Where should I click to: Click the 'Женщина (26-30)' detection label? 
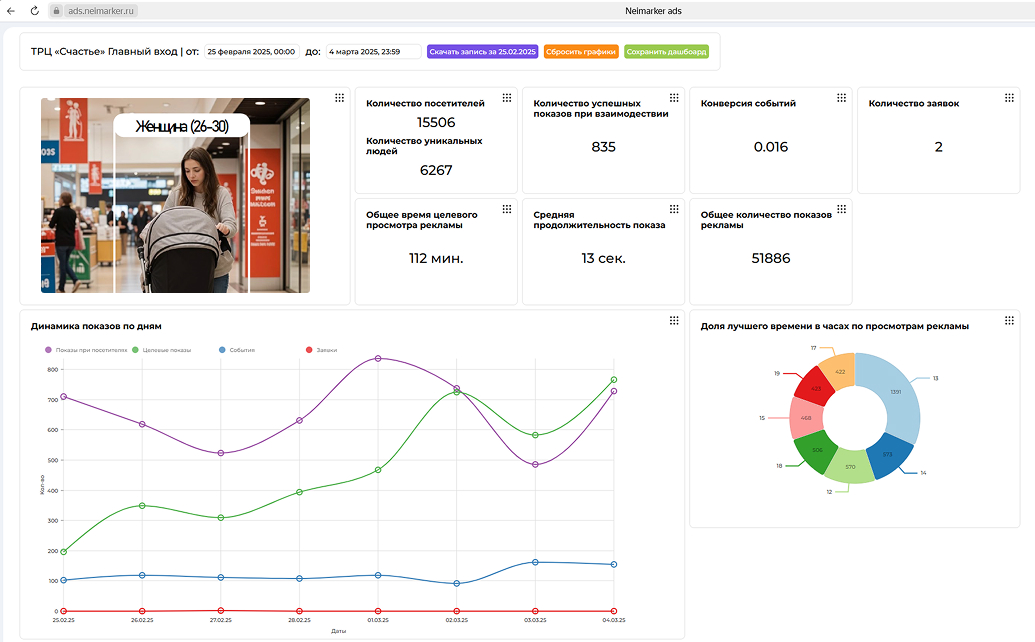[182, 126]
